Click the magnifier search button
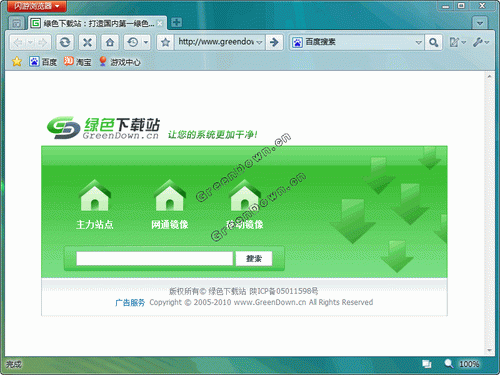The width and height of the screenshot is (500, 375). pos(433,42)
